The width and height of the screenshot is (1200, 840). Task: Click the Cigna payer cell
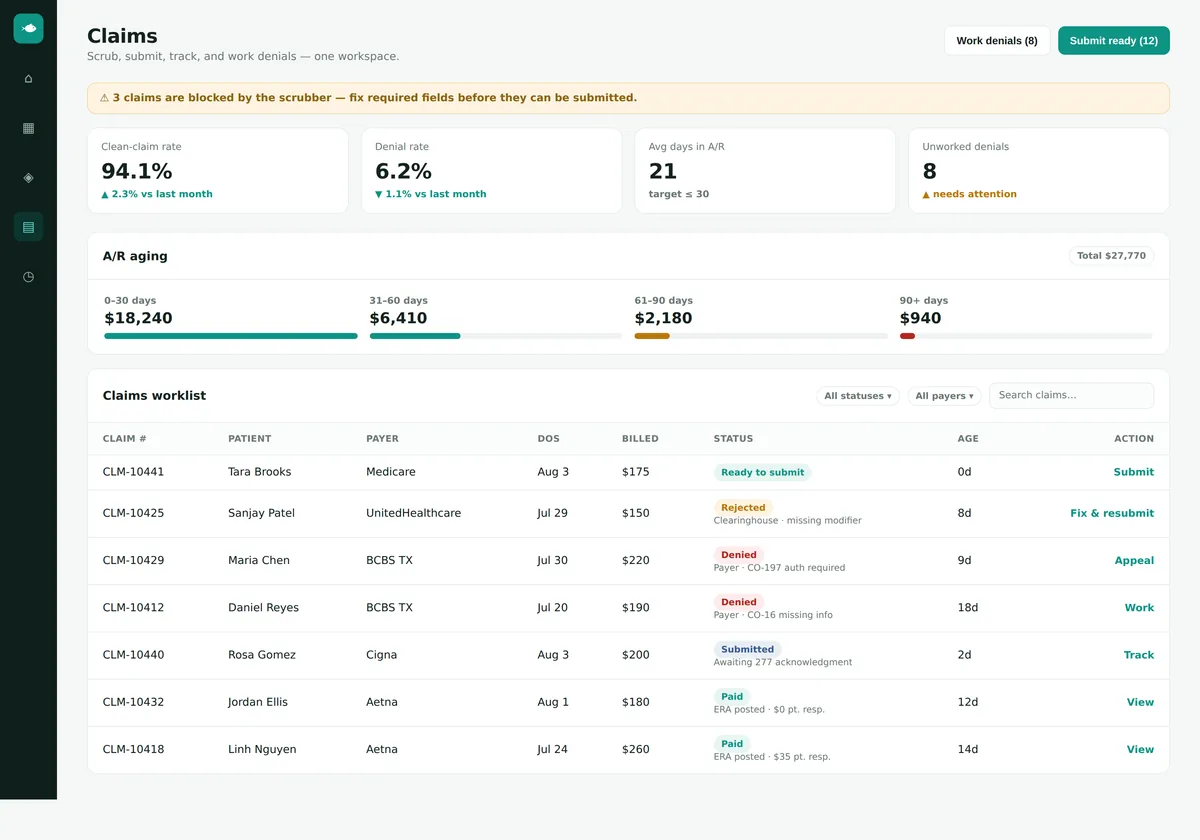(382, 655)
